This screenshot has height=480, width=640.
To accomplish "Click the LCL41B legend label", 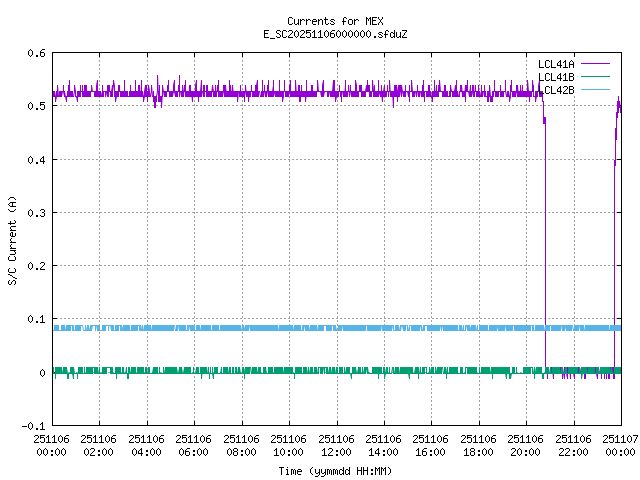I will pos(555,77).
